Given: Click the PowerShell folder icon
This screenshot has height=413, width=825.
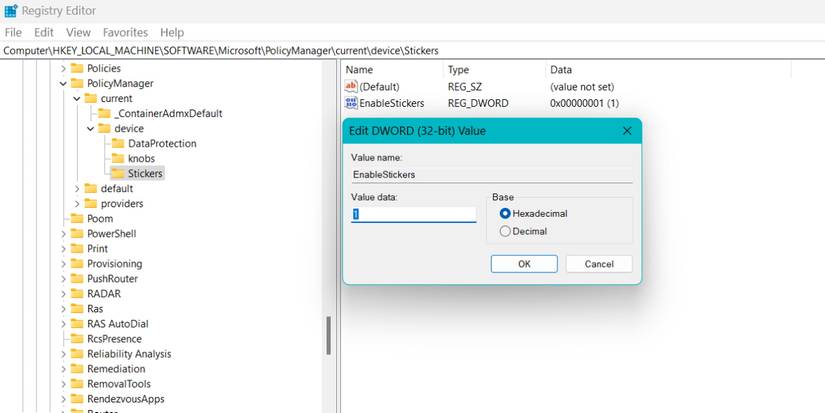Looking at the screenshot, I should pyautogui.click(x=77, y=233).
